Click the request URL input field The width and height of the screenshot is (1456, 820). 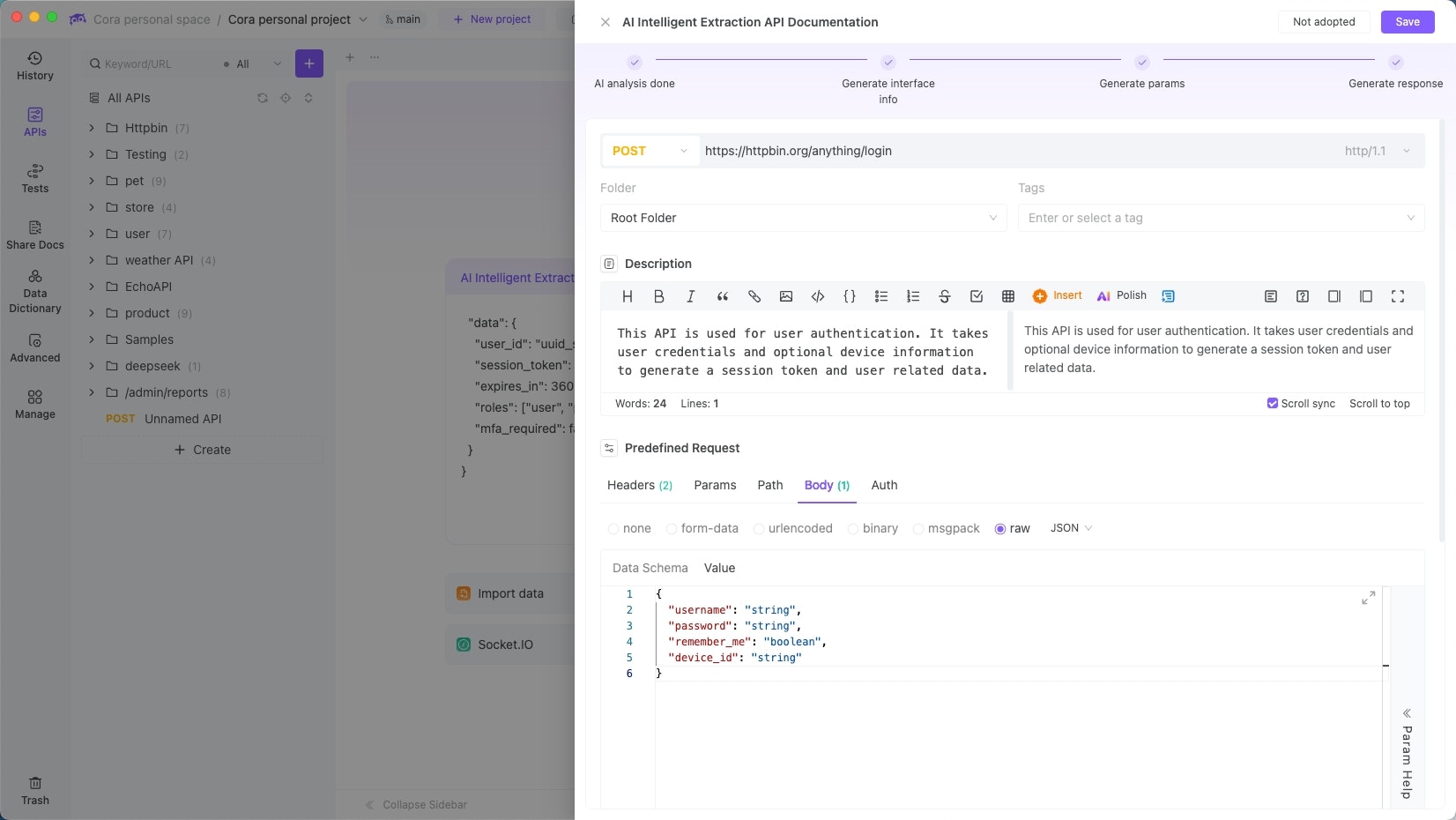click(x=1017, y=151)
